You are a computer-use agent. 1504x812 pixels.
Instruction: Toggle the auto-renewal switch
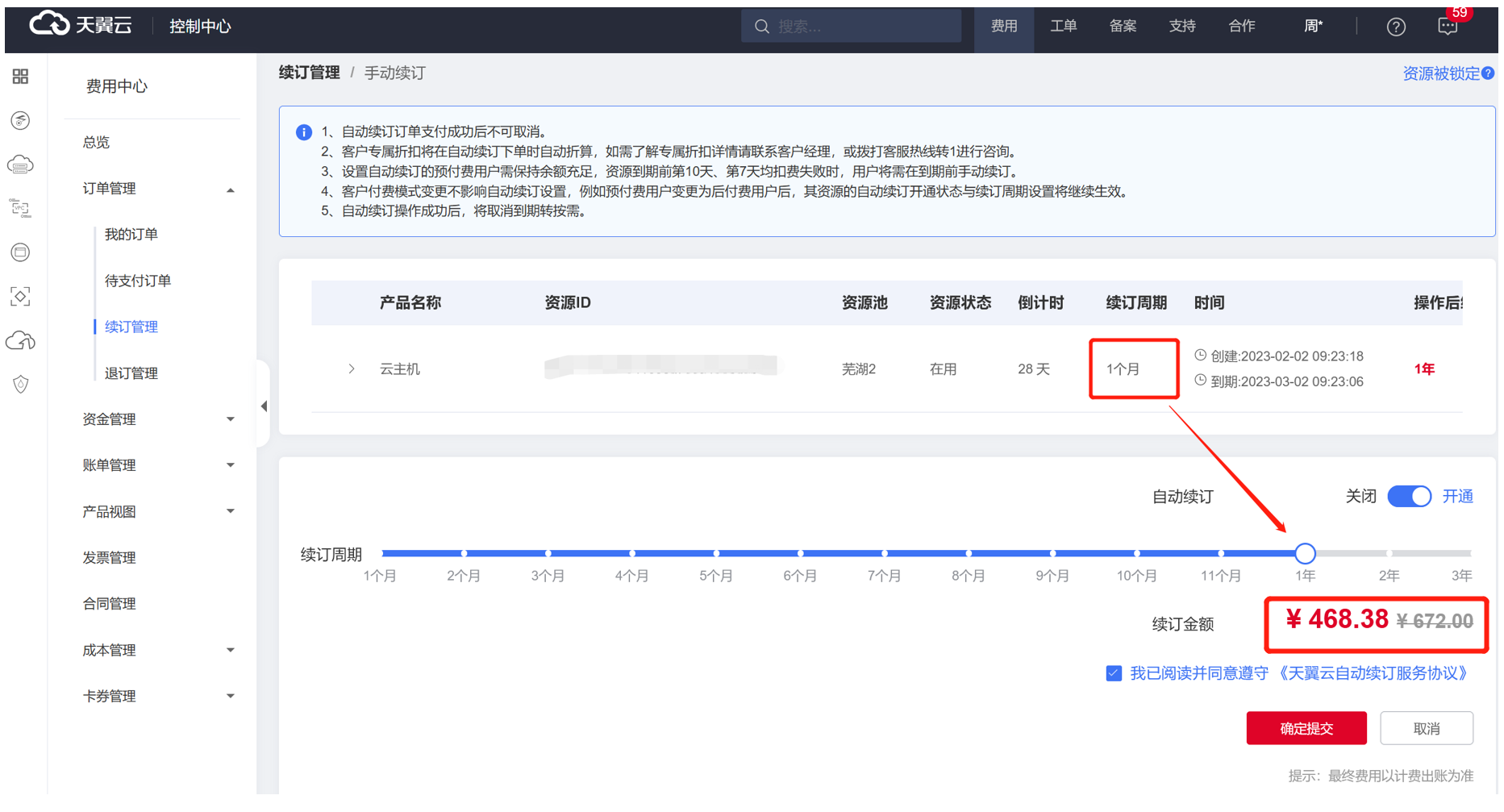1409,497
